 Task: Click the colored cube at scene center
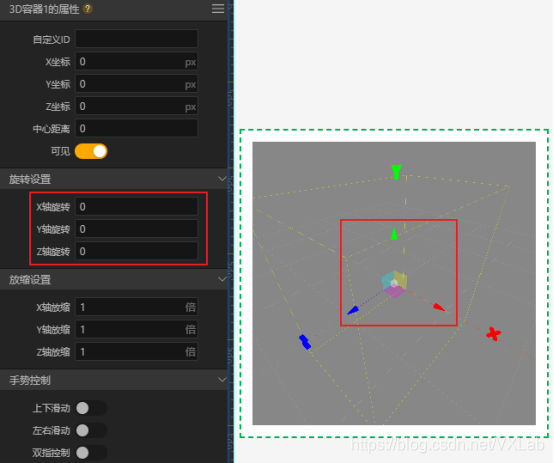(394, 284)
